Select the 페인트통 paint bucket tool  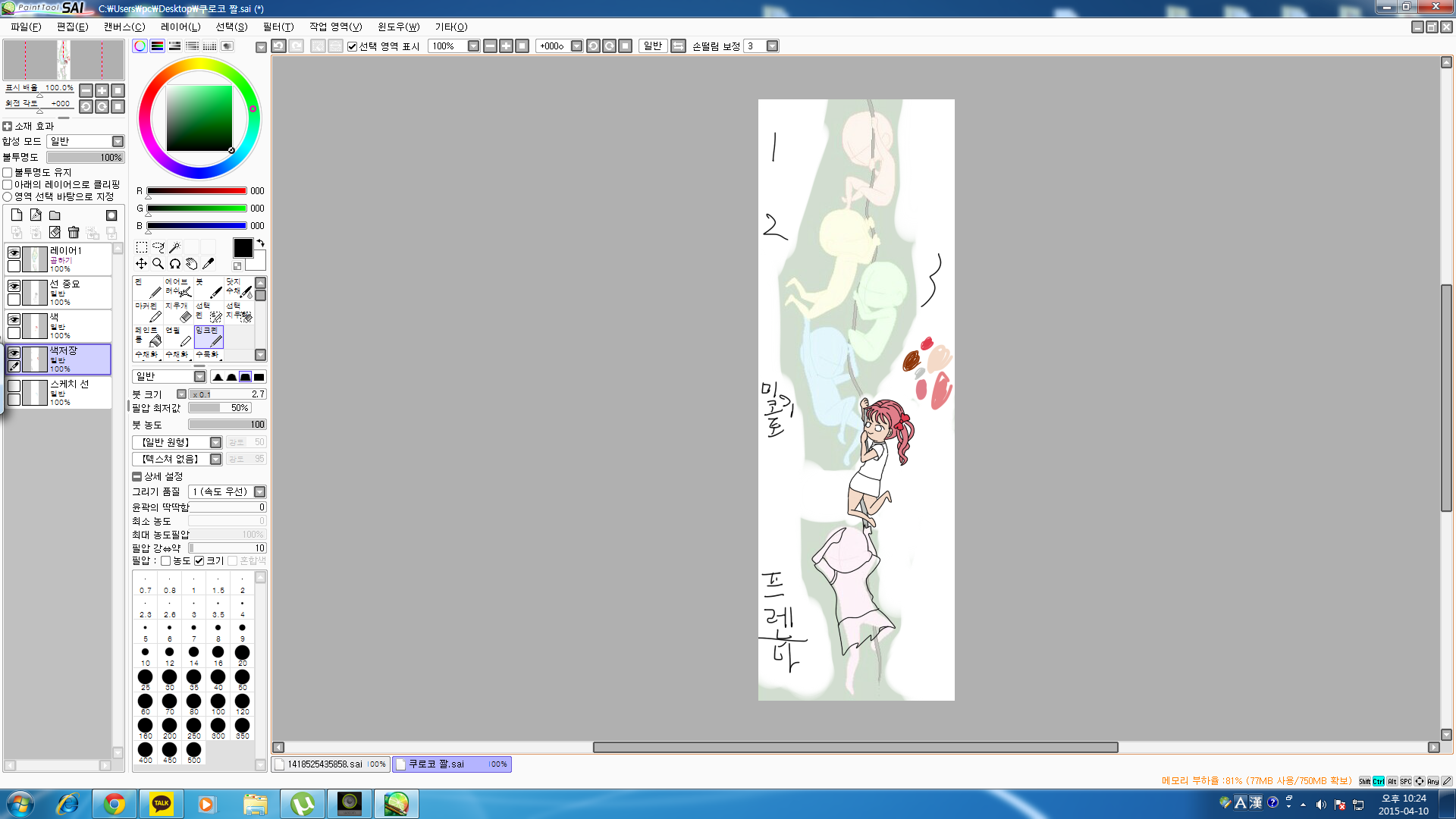pos(148,336)
